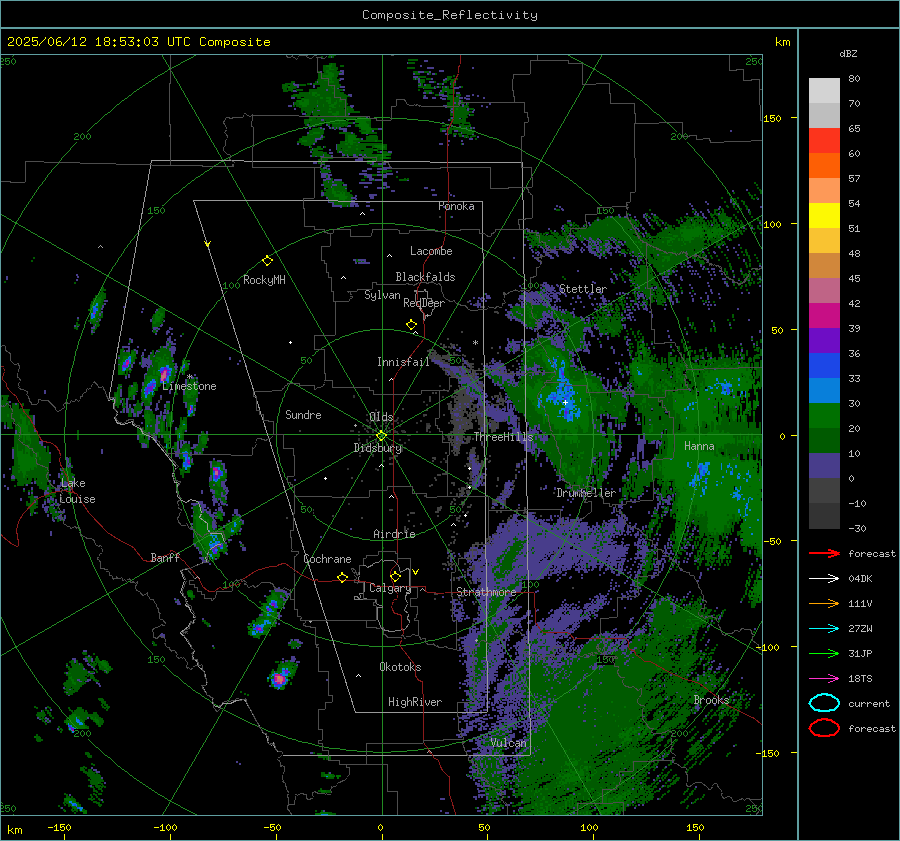This screenshot has height=841, width=900.
Task: Click the dBZ legend heading
Action: (x=848, y=53)
